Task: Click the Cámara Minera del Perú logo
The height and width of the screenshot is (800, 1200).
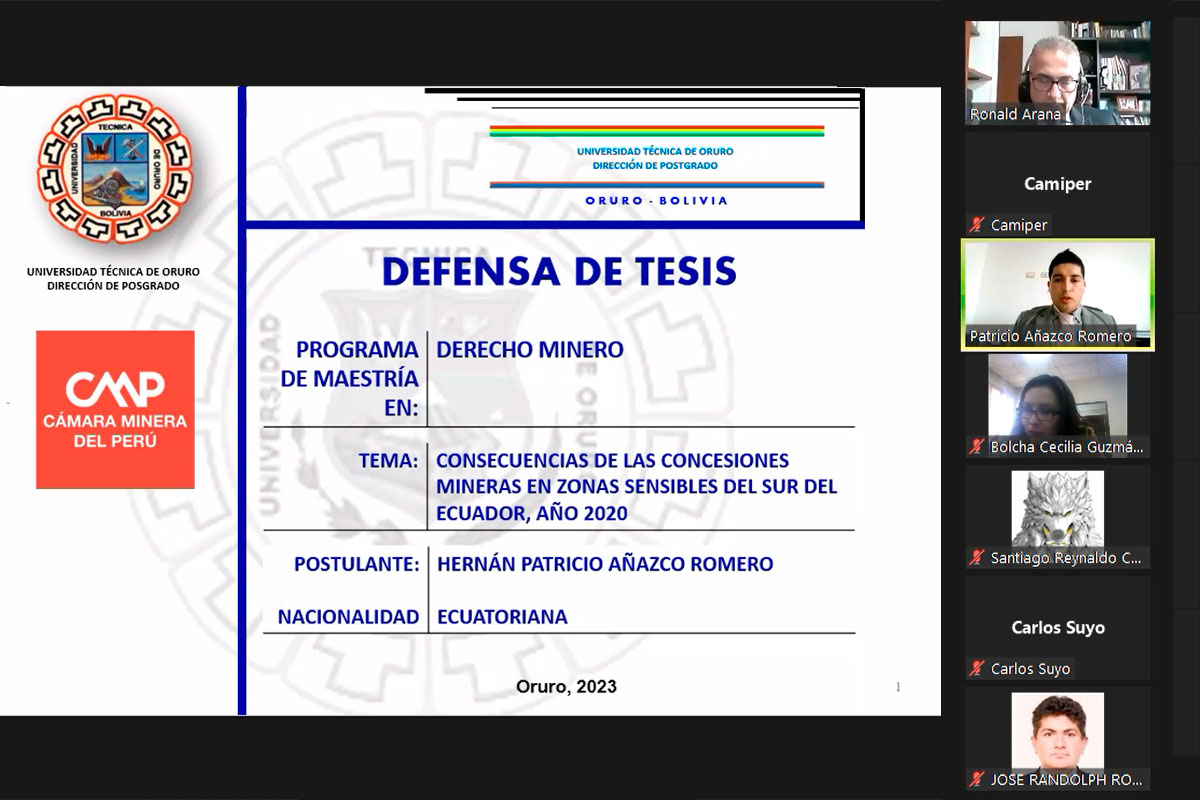Action: tap(115, 410)
